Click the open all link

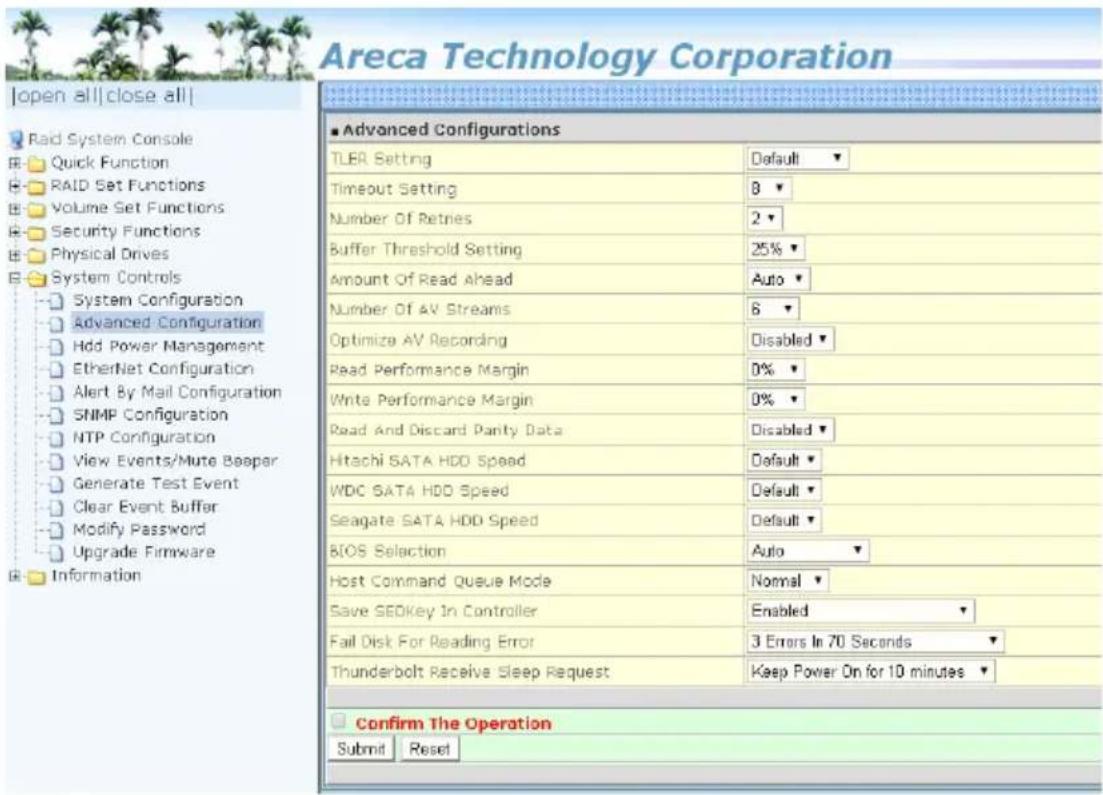[57, 95]
